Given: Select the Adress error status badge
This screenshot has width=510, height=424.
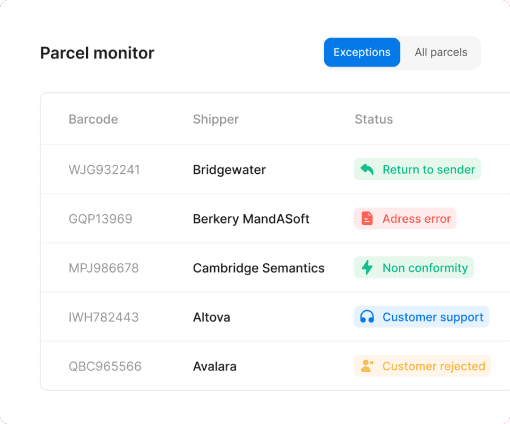Looking at the screenshot, I should coord(405,219).
